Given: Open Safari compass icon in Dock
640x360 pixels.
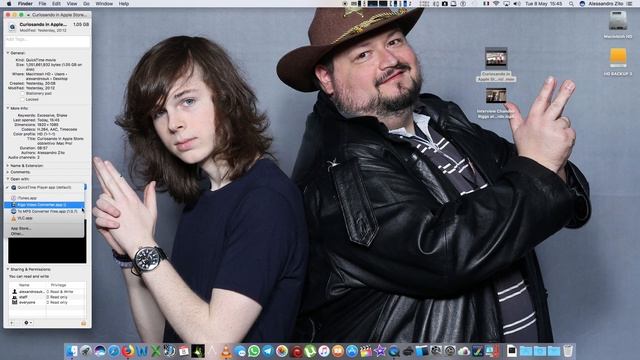Looking at the screenshot, I should 114,351.
